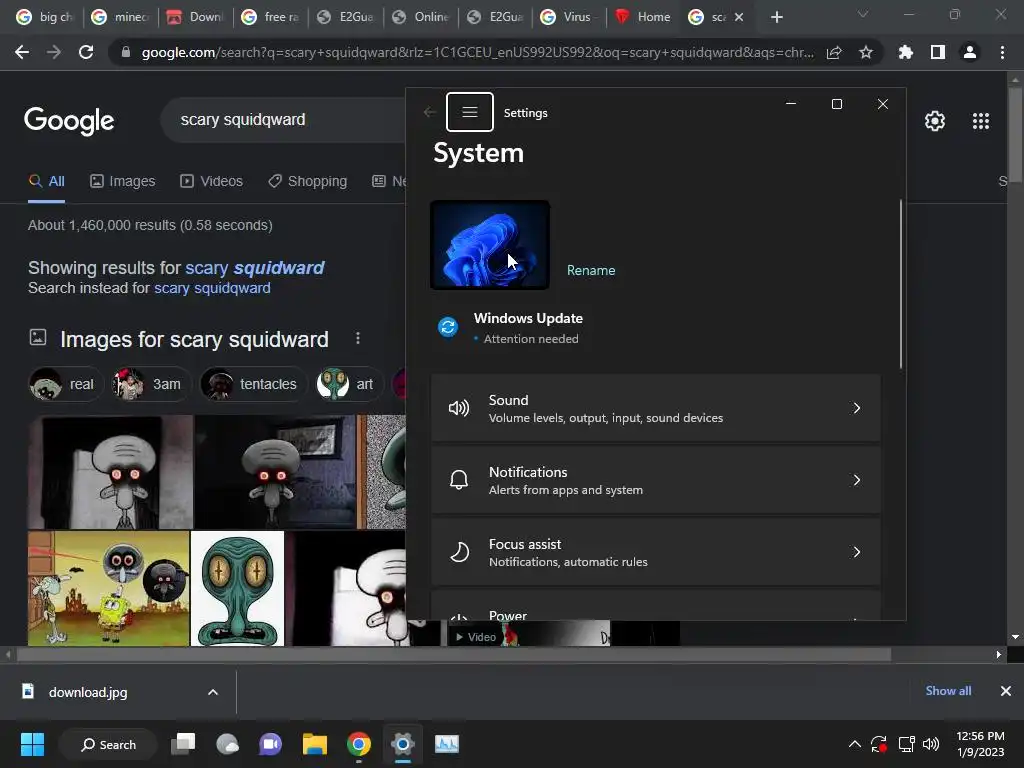Open volume control in system tray
Image resolution: width=1024 pixels, height=768 pixels.
coord(931,744)
